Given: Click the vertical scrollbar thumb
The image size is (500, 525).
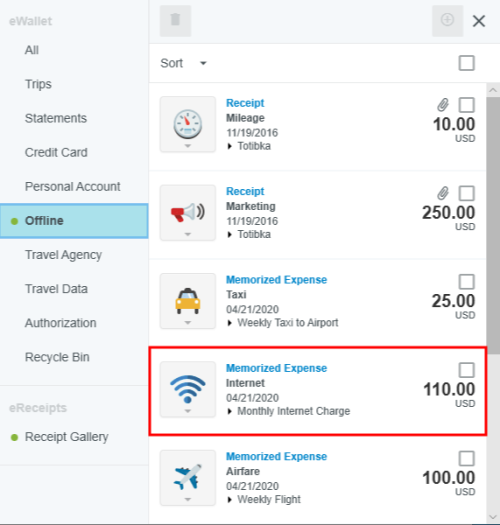Looking at the screenshot, I should point(493,226).
